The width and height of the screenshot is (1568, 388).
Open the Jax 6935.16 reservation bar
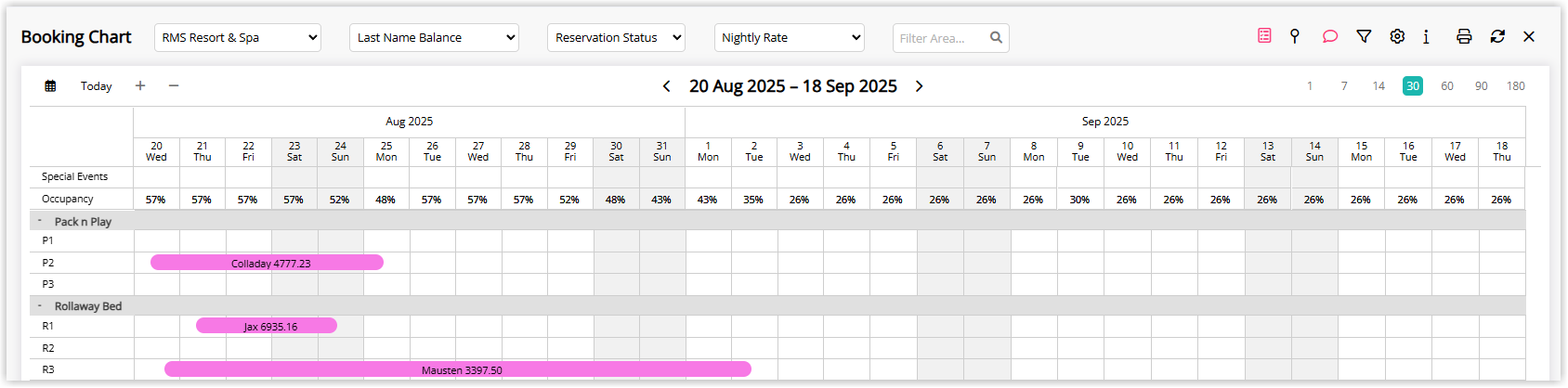pos(267,326)
